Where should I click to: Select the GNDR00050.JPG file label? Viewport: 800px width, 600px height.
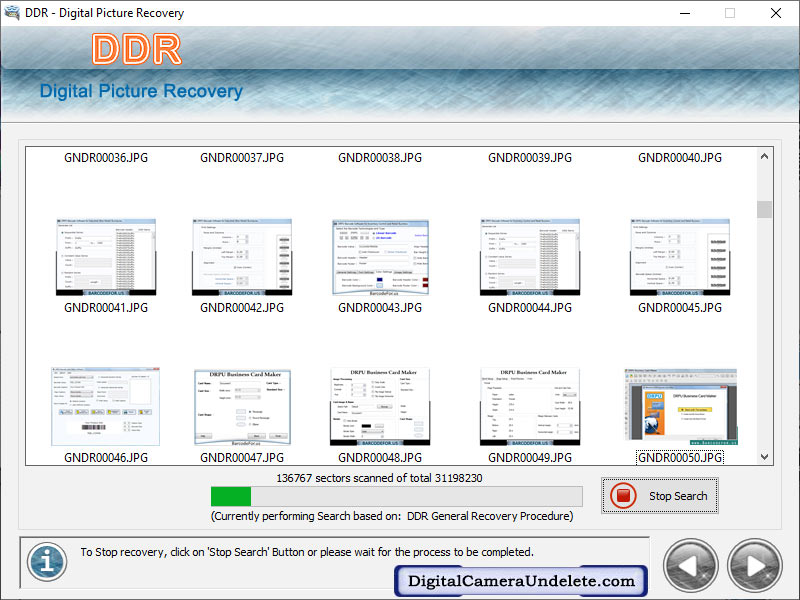pyautogui.click(x=679, y=457)
